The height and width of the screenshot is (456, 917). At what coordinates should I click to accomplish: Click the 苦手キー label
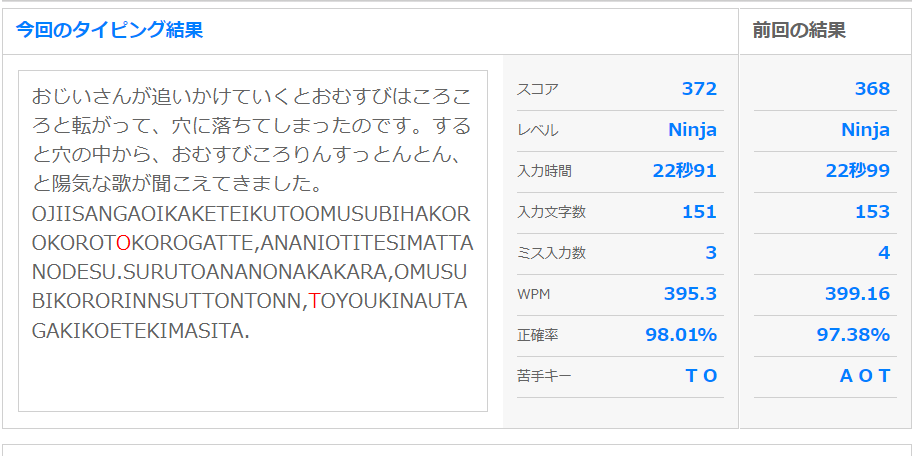click(x=544, y=376)
